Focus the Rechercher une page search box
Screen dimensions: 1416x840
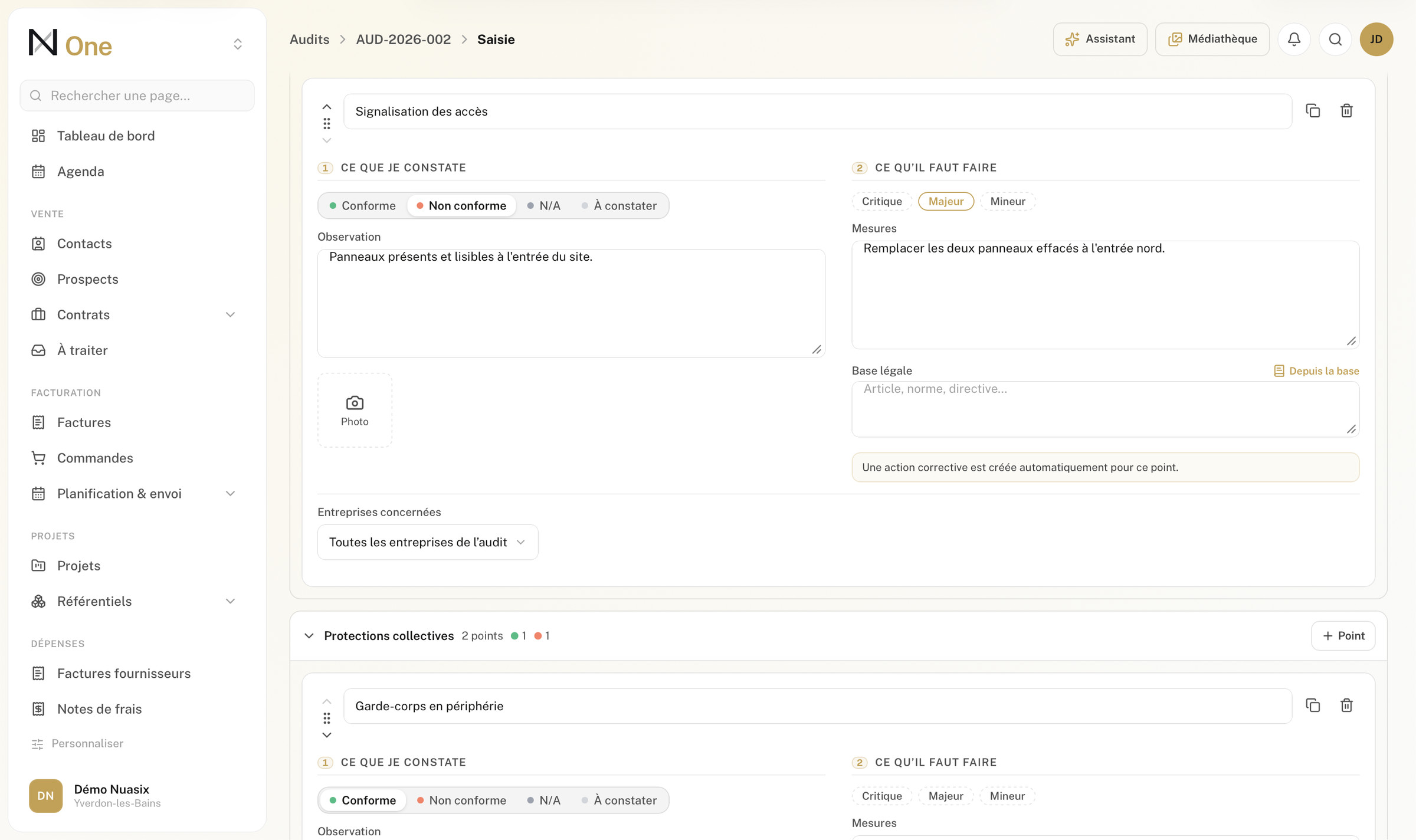point(137,96)
